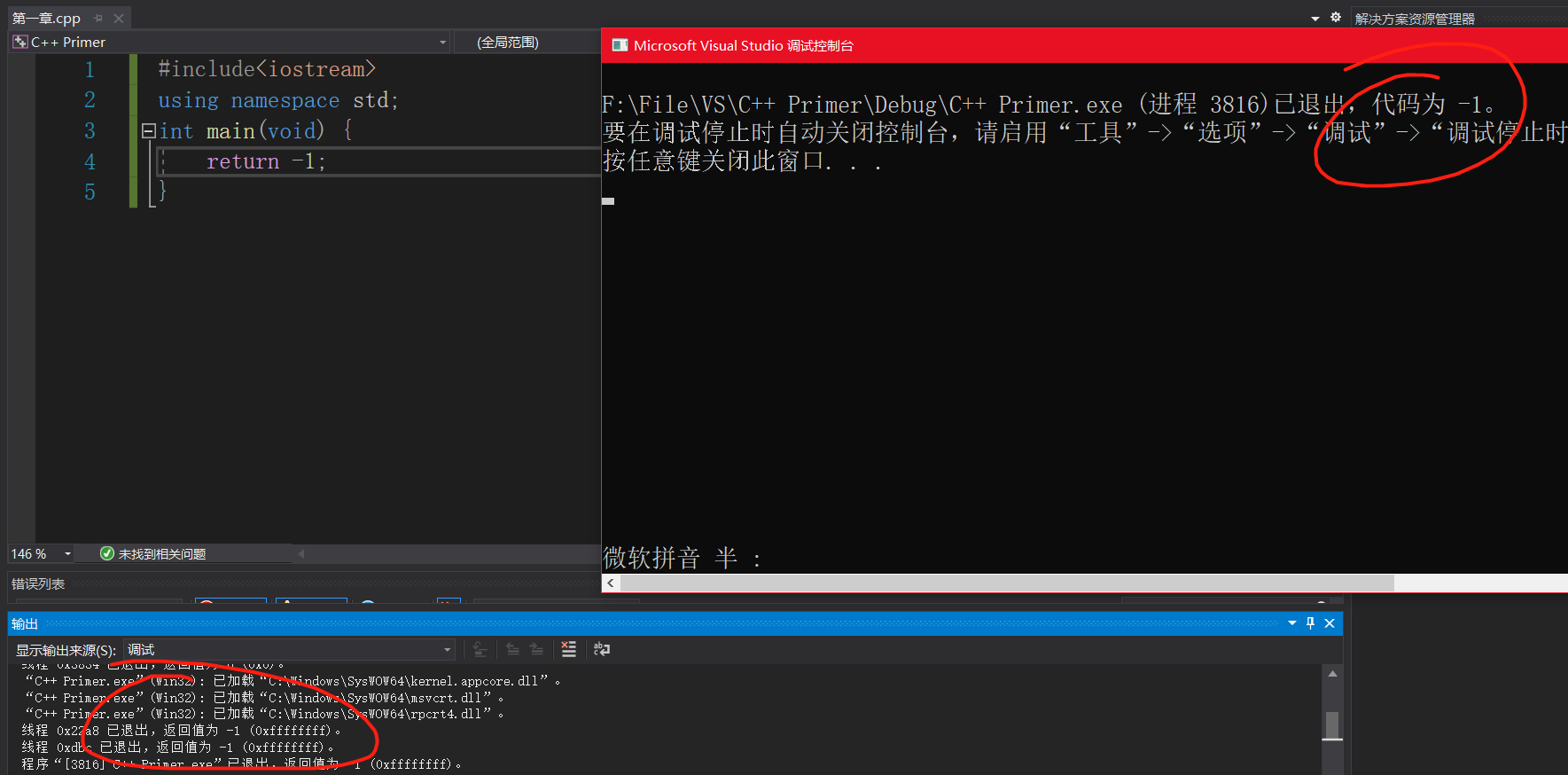This screenshot has height=775, width=1568.
Task: Click the #include<iostream> code line
Action: click(267, 69)
